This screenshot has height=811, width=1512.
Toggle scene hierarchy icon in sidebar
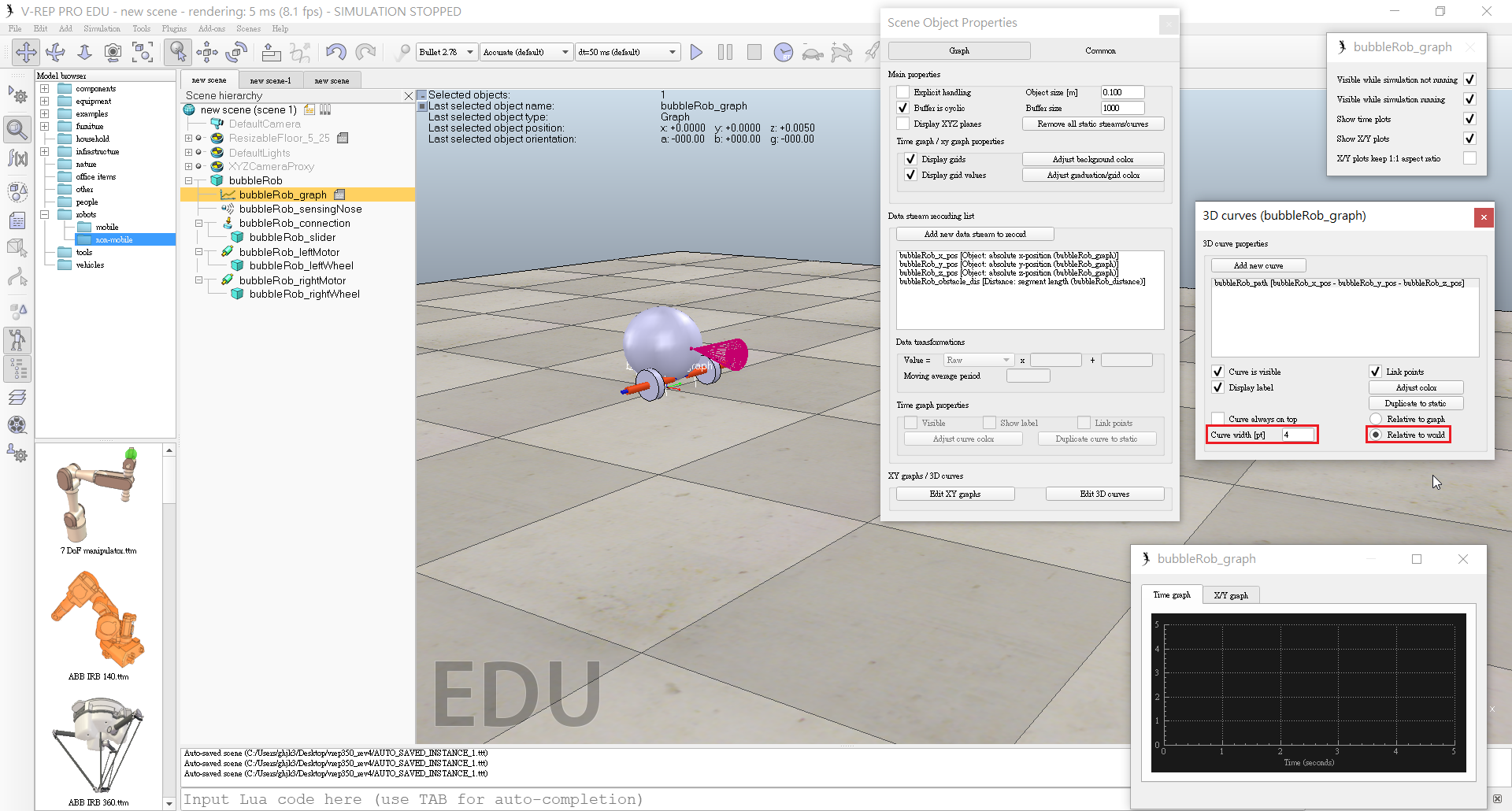17,368
